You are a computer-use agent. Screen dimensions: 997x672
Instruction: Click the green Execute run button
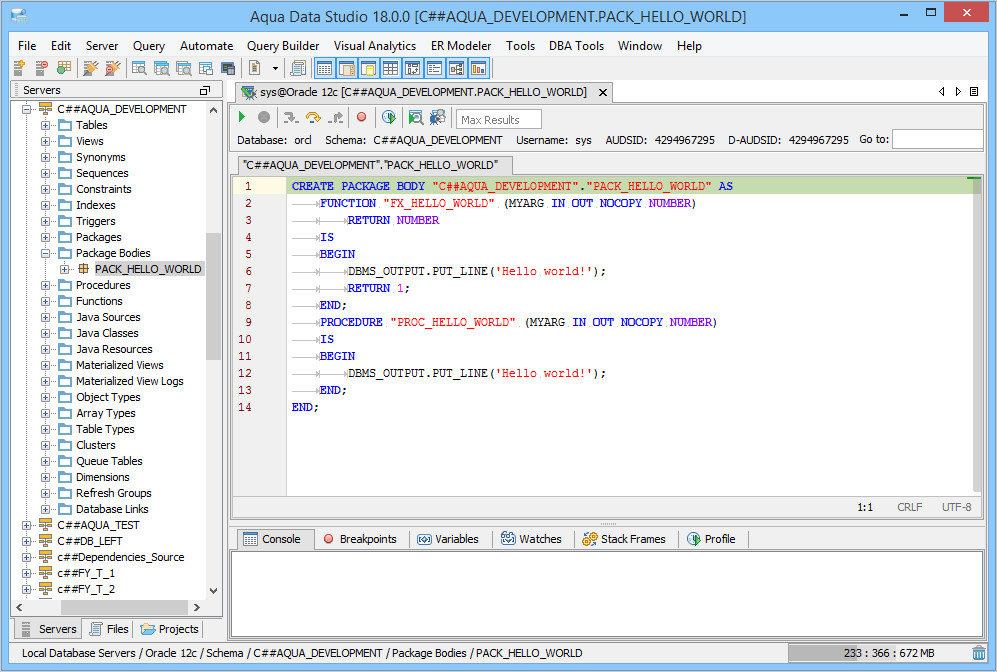tap(242, 118)
